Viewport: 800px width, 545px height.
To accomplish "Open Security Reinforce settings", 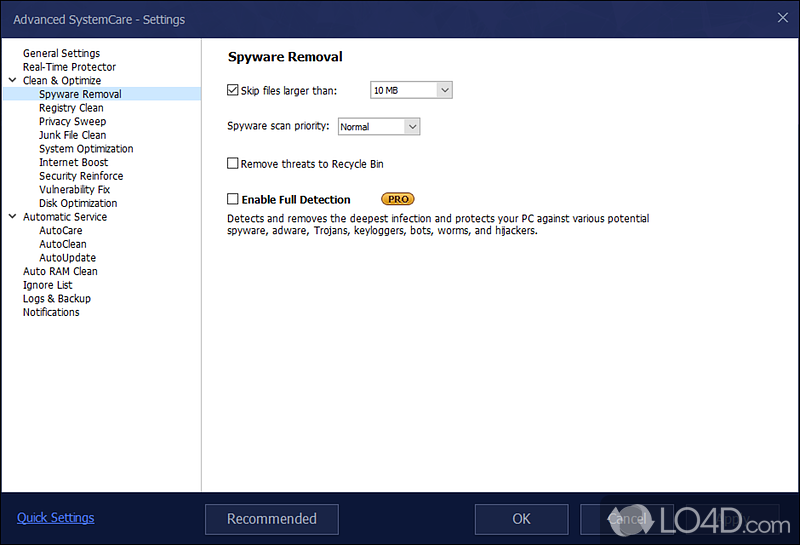I will coord(81,176).
